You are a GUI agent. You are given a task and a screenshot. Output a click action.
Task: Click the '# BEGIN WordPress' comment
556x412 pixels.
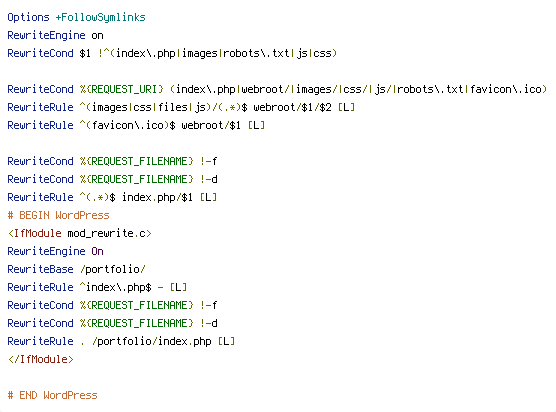coord(58,216)
